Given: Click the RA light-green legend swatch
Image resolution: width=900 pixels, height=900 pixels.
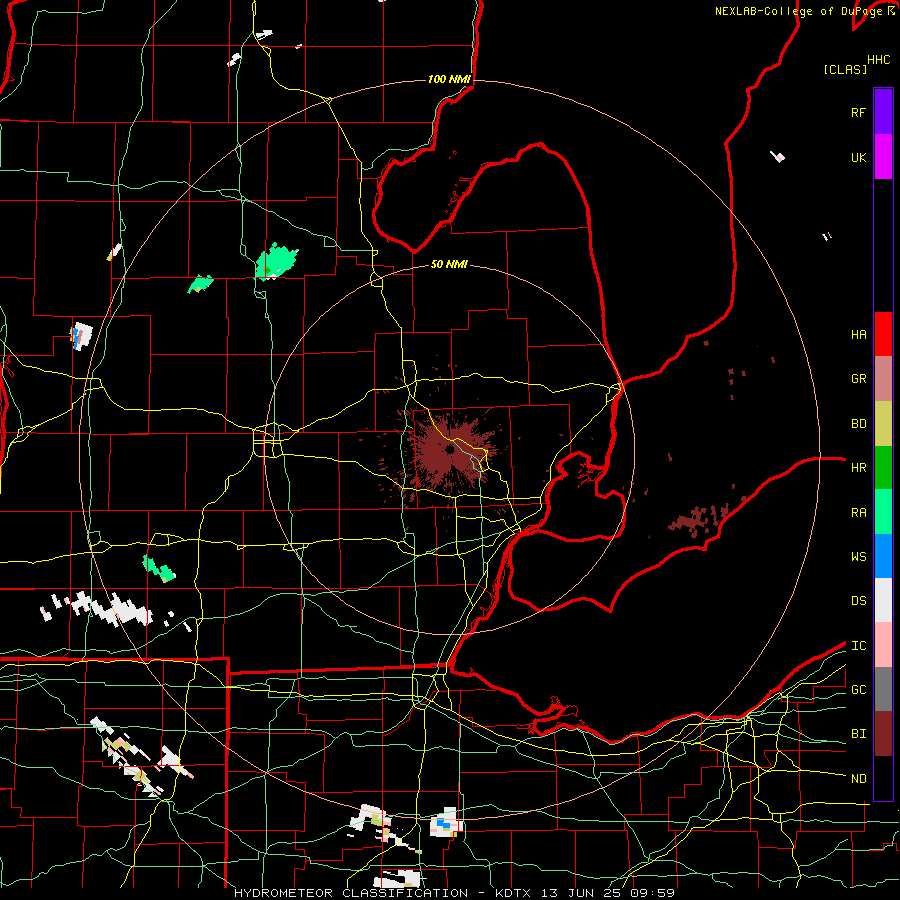Looking at the screenshot, I should (883, 512).
